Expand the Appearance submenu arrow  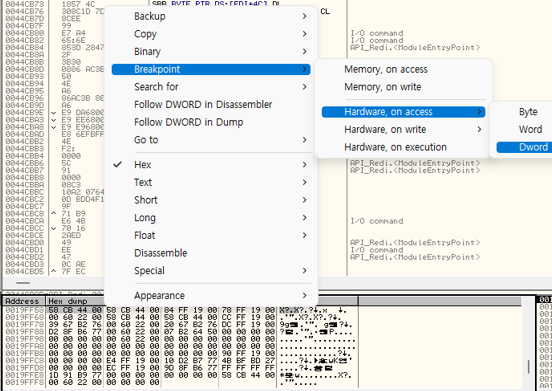pos(305,295)
